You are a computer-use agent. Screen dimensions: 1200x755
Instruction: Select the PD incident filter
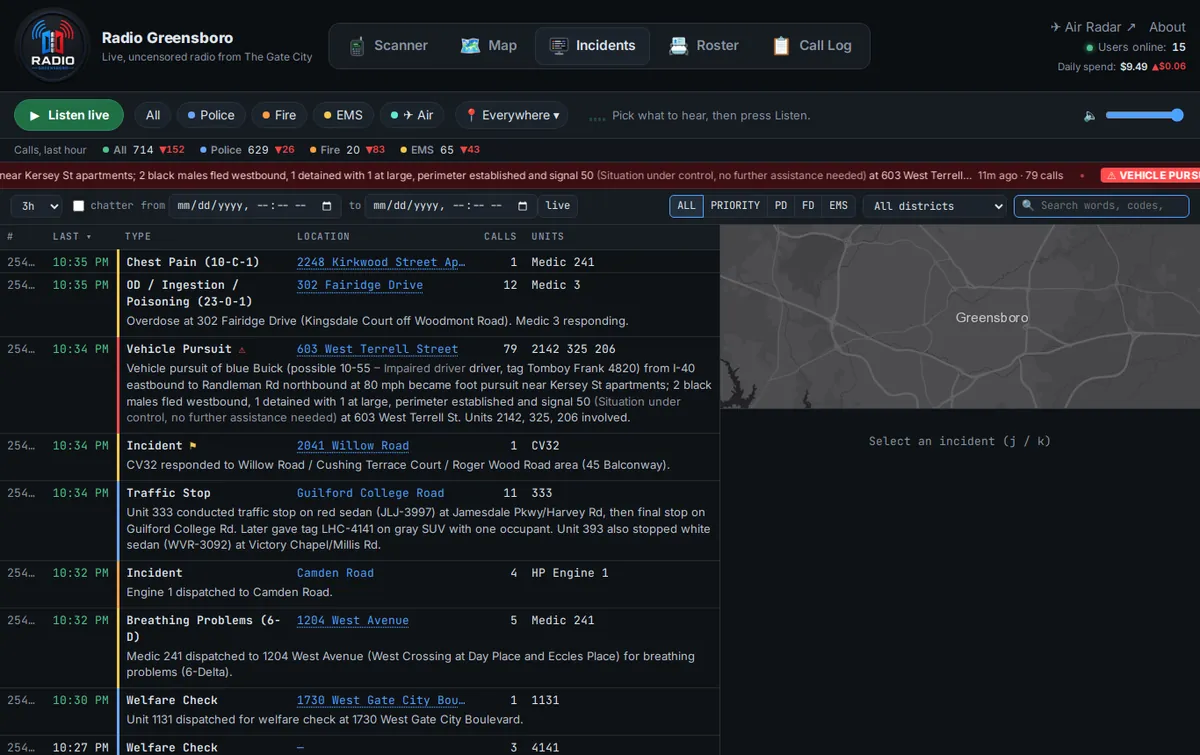781,206
